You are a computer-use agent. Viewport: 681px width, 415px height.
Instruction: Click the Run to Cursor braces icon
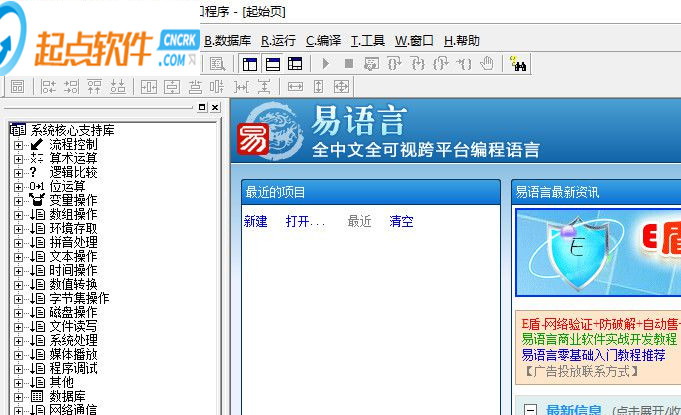464,64
